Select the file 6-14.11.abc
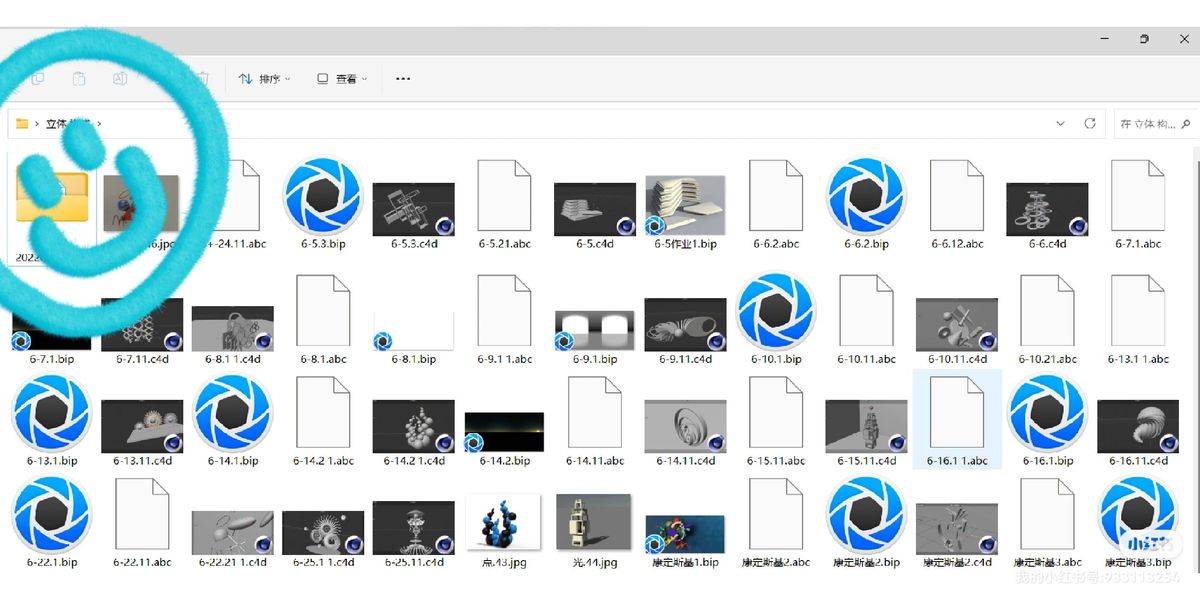Image resolution: width=1200 pixels, height=600 pixels. [x=595, y=421]
